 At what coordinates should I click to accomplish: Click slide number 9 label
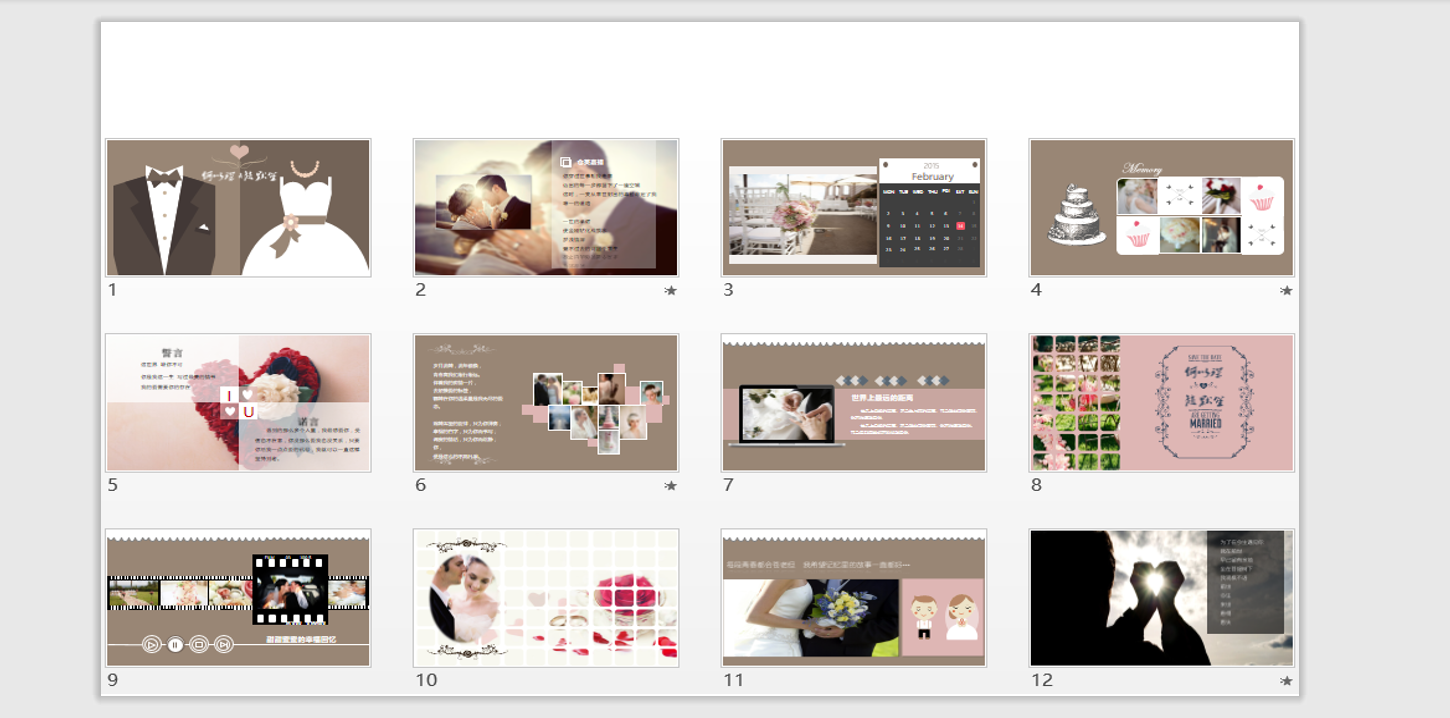coord(113,680)
